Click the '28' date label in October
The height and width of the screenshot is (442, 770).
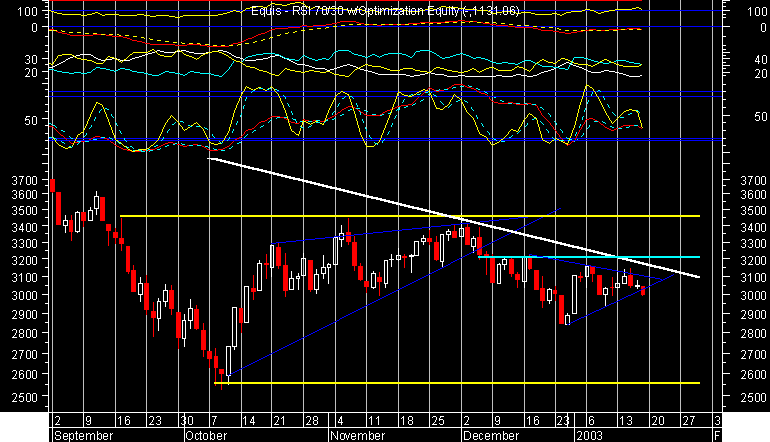point(312,421)
